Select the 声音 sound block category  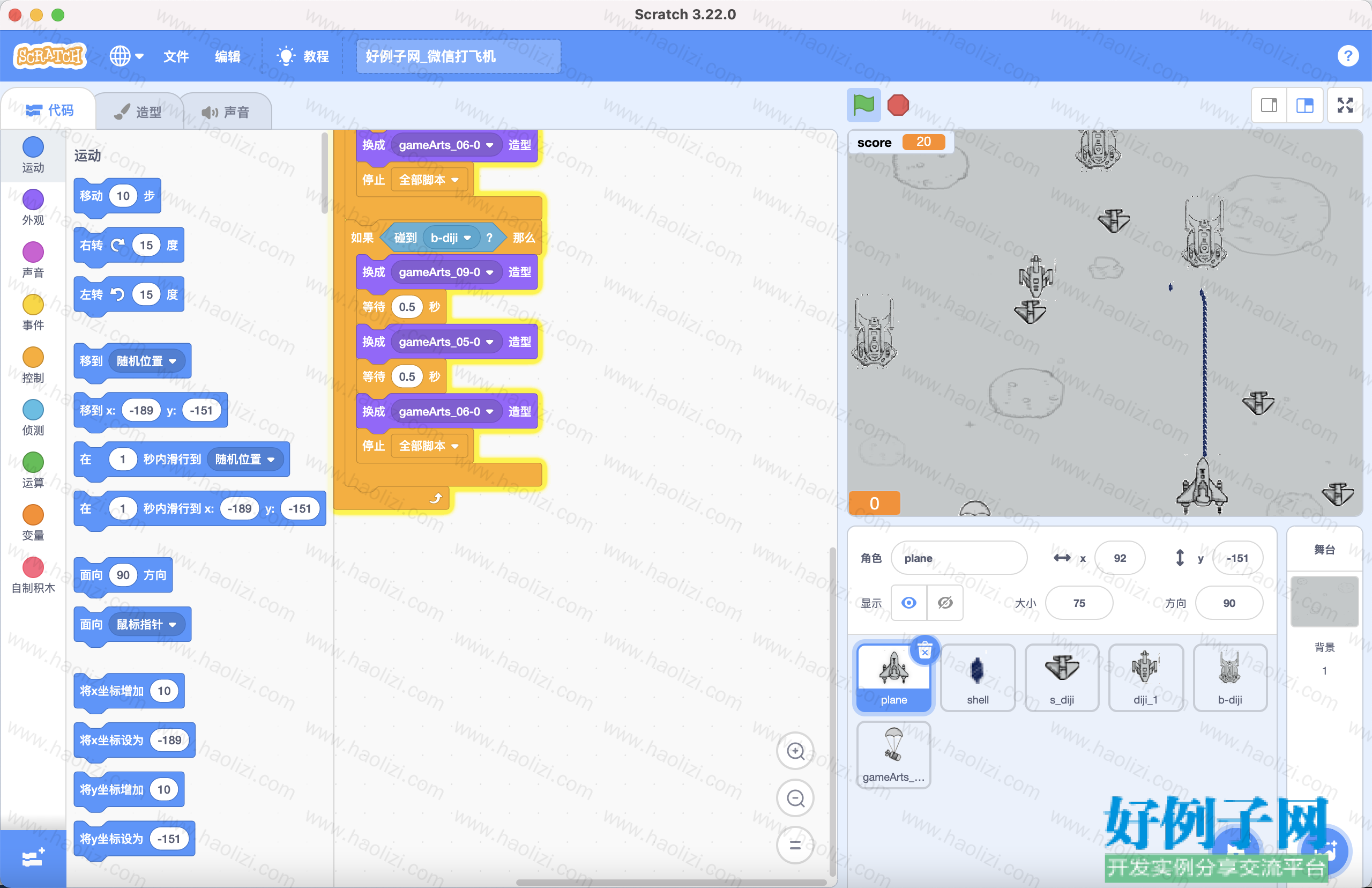(x=33, y=260)
